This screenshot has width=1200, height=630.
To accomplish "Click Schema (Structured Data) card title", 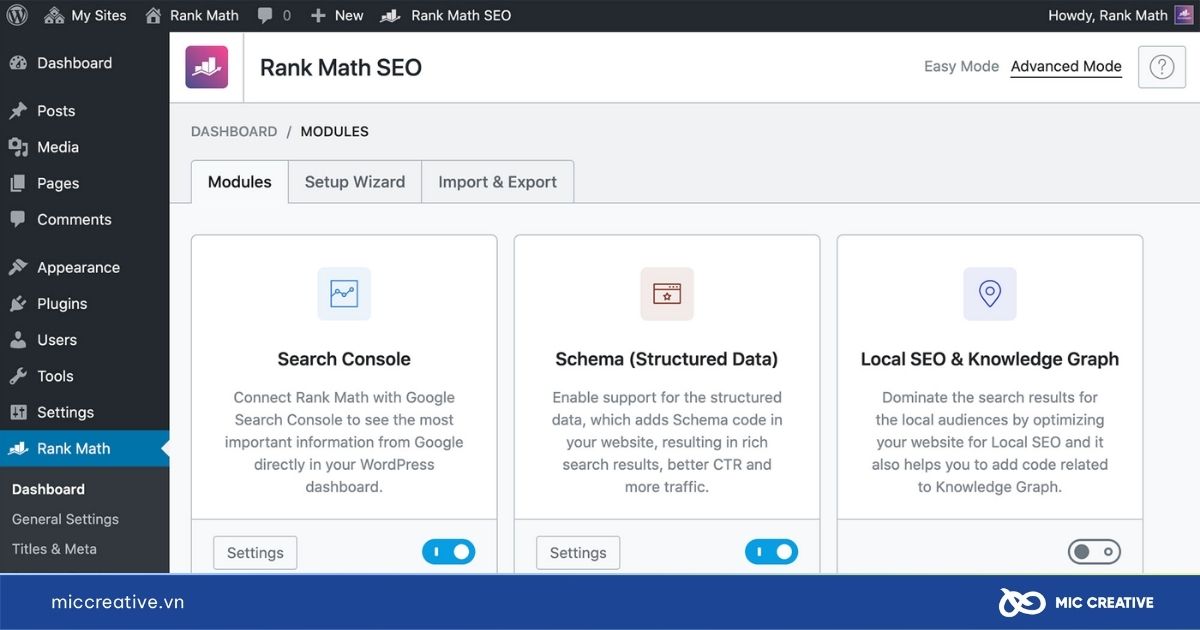I will (667, 359).
